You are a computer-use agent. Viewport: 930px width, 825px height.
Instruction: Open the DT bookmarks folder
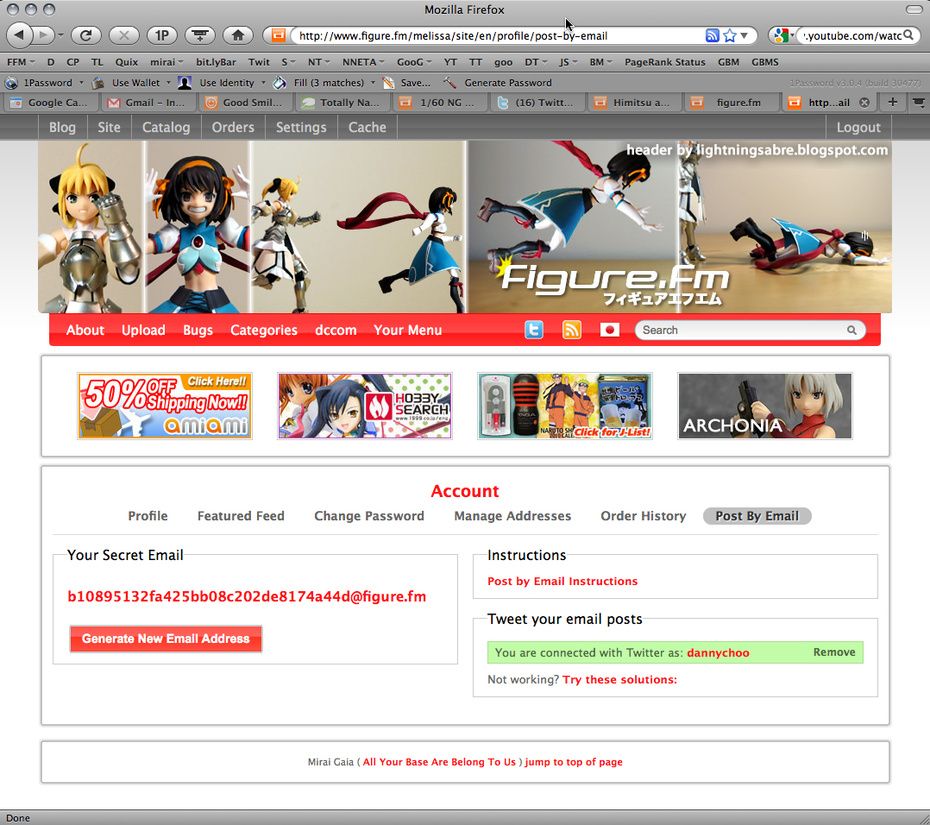click(x=535, y=62)
